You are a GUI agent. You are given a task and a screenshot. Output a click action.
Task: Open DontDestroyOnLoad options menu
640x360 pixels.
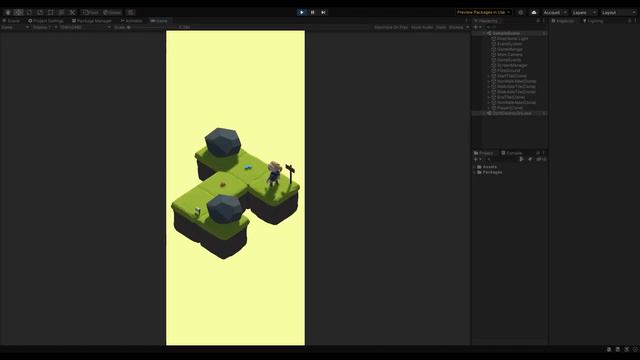(x=544, y=113)
